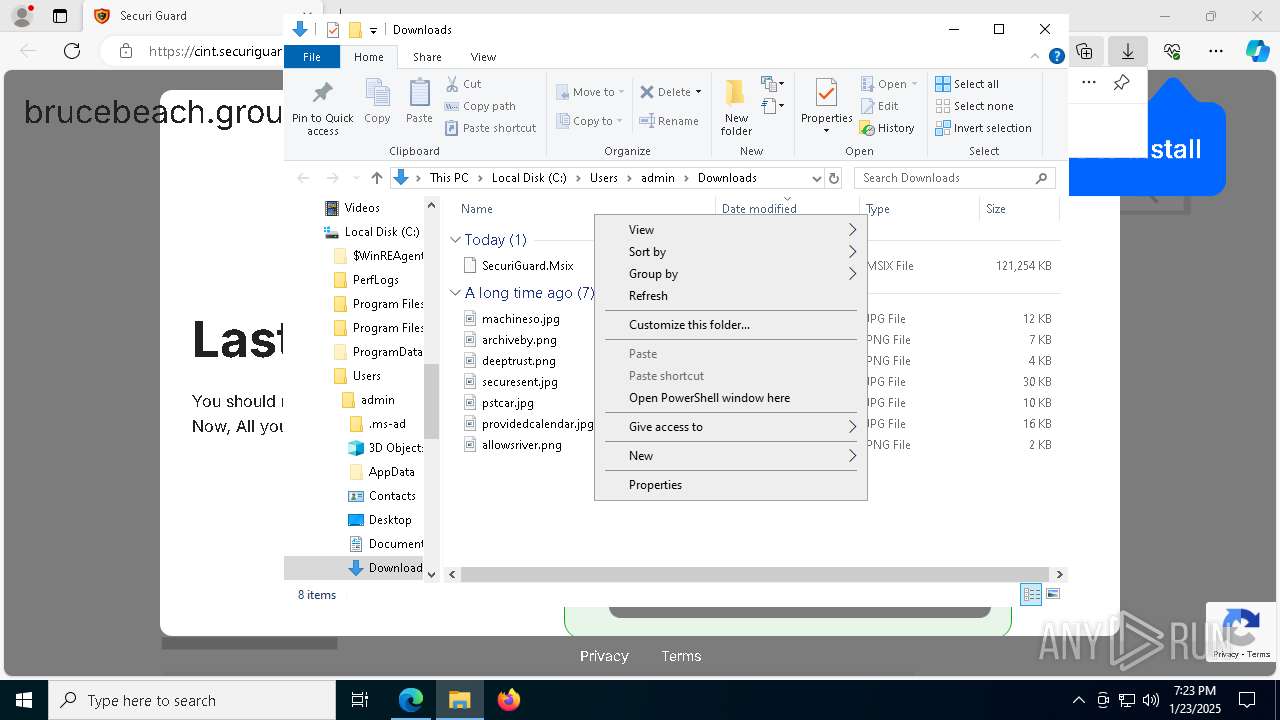
Task: Click the Search Downloads field
Action: (x=955, y=178)
